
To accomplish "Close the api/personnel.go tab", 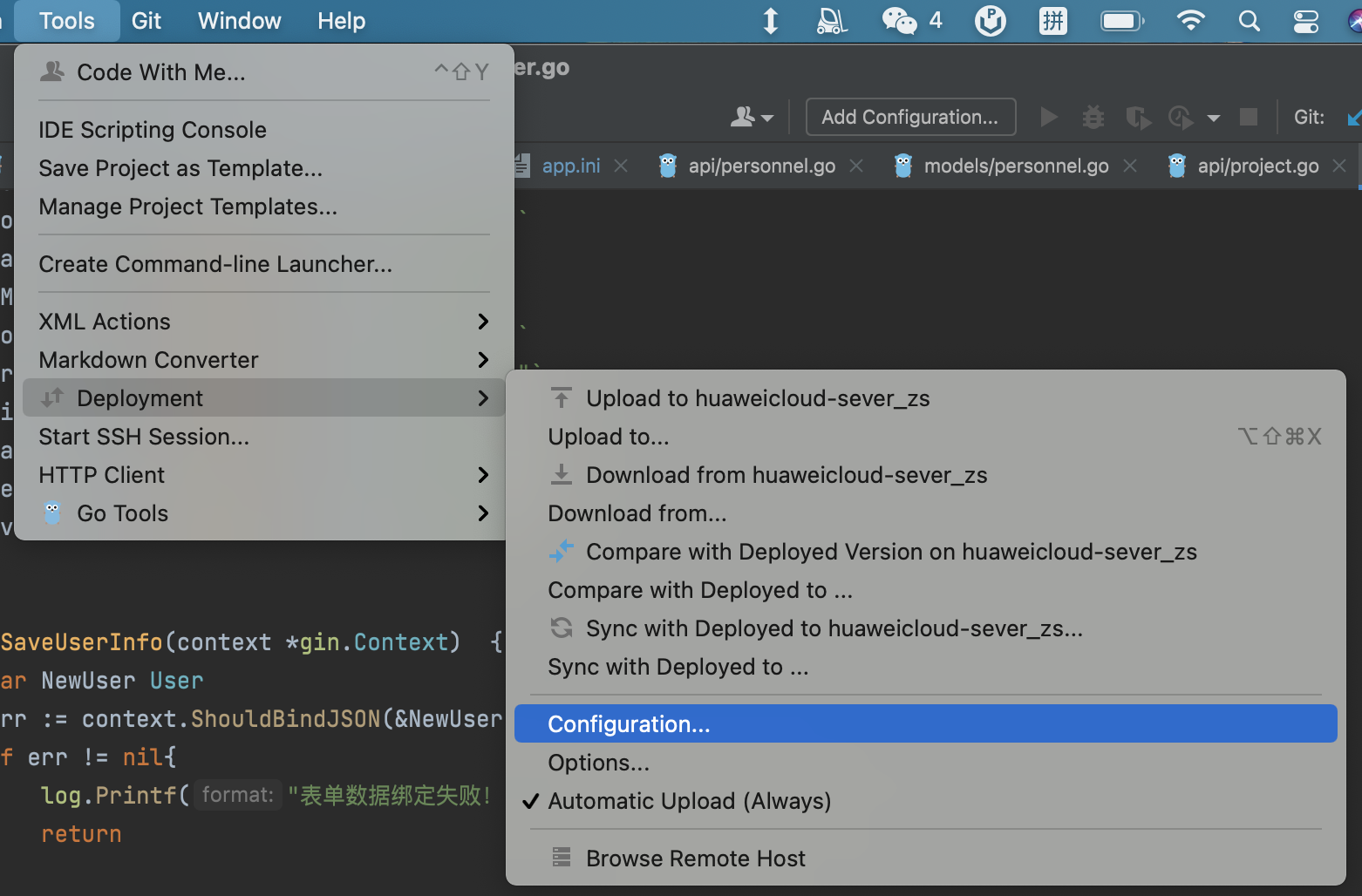I will [856, 166].
